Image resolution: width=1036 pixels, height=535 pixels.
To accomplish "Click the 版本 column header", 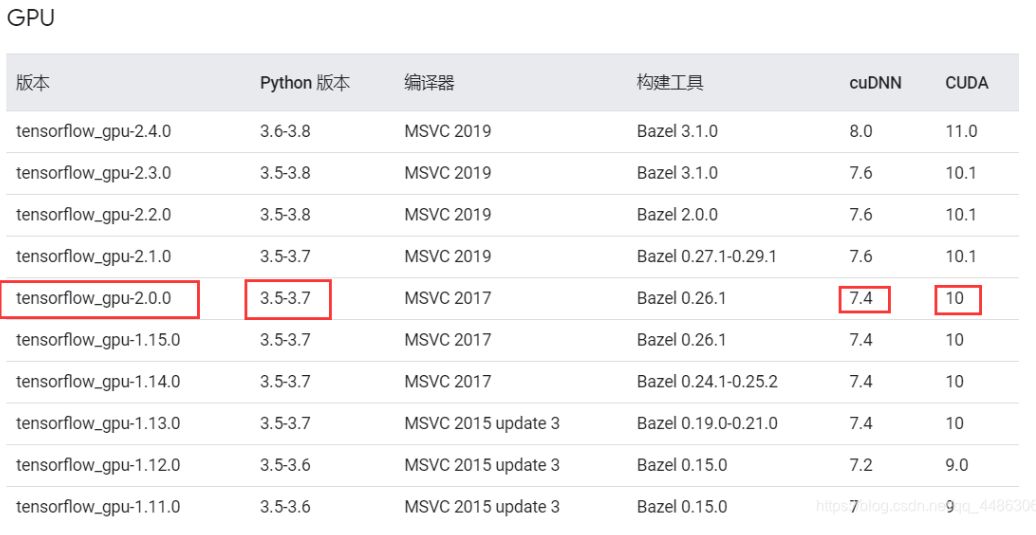I will (33, 83).
